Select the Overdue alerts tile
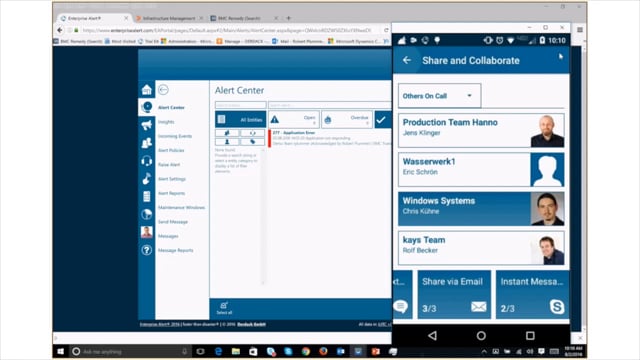This screenshot has width=640, height=360. coord(347,119)
